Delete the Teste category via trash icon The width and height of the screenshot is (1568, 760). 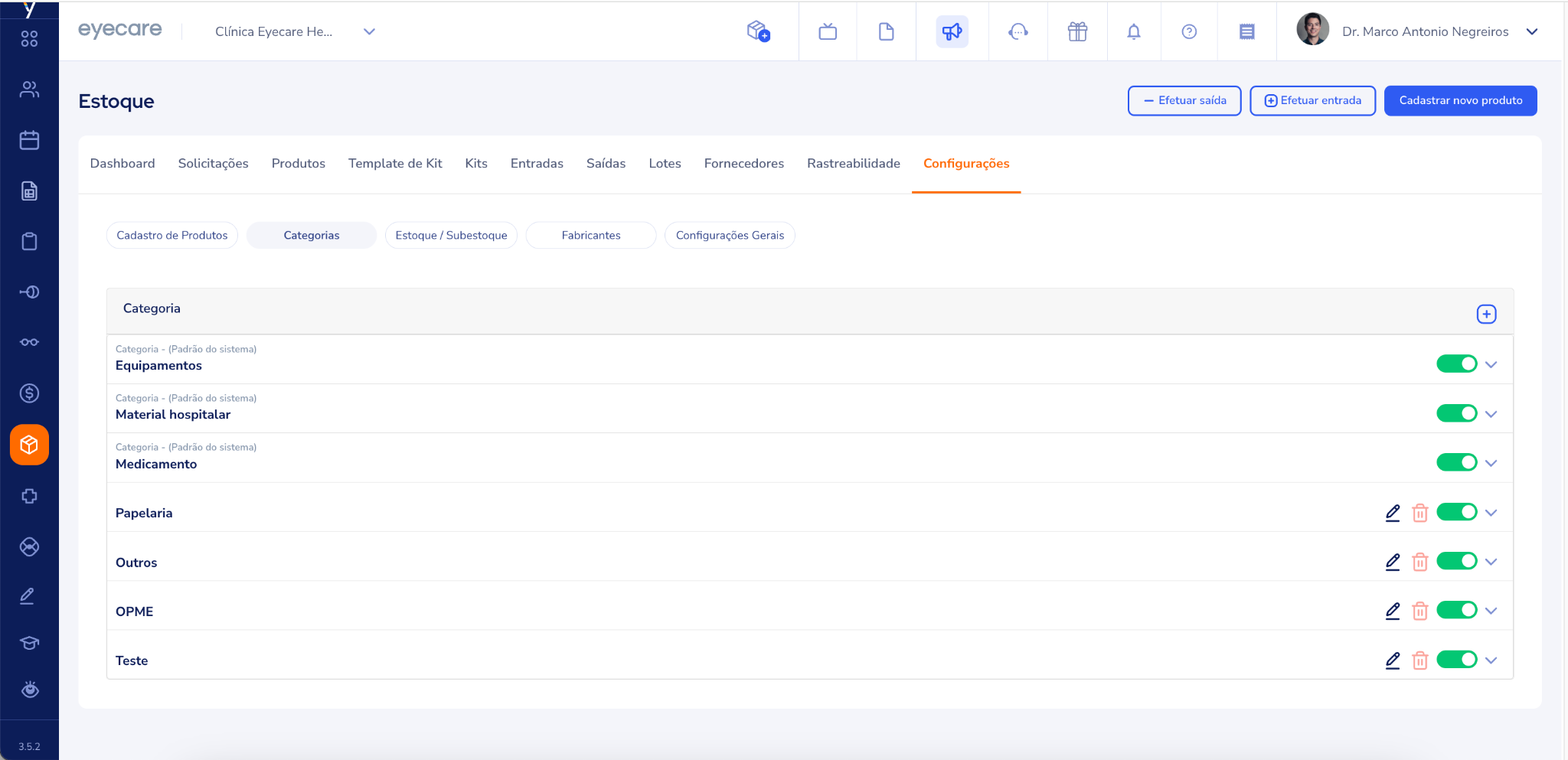[1420, 661]
